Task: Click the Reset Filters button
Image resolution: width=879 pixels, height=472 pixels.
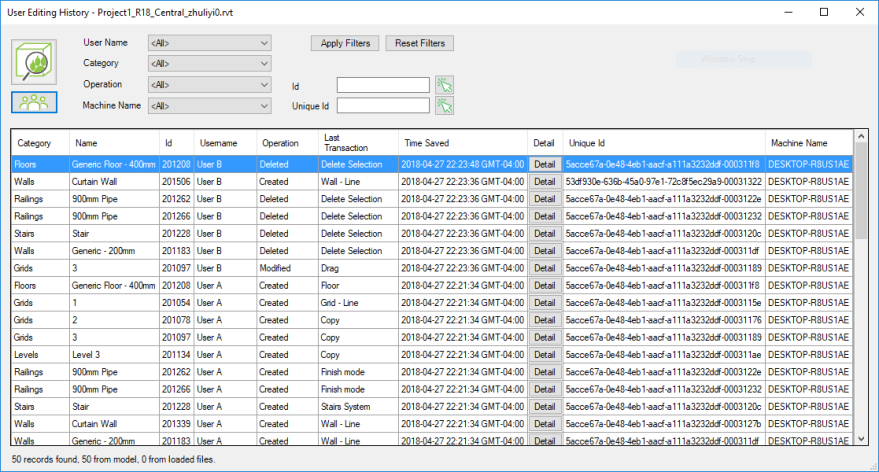Action: [420, 43]
